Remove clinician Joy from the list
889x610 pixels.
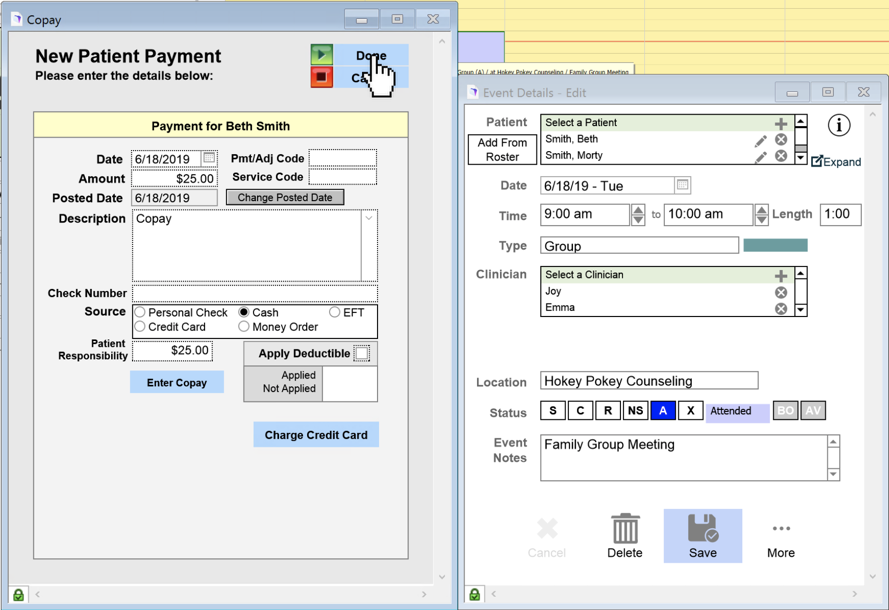(781, 292)
